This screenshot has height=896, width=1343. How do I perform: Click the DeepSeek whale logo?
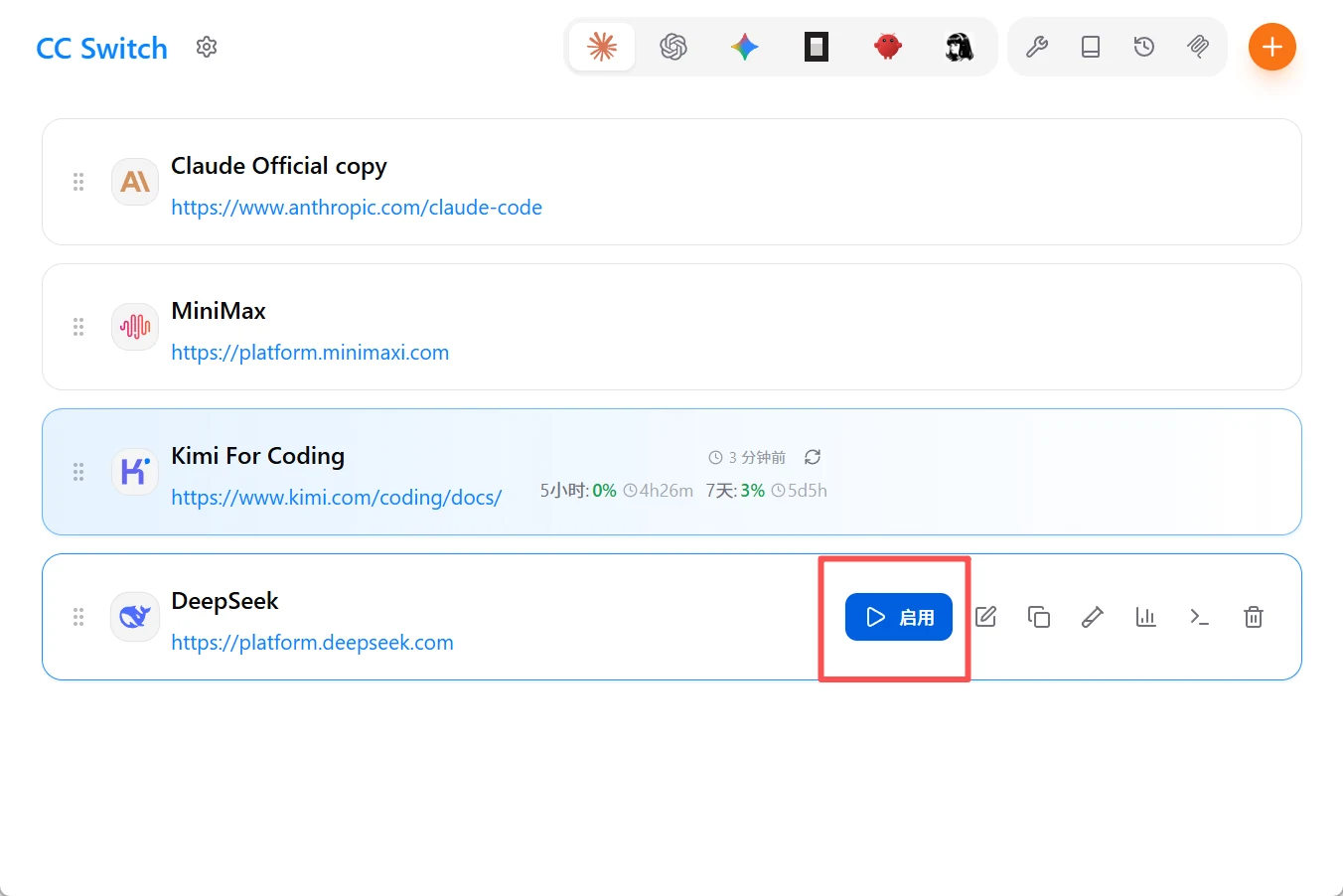135,617
